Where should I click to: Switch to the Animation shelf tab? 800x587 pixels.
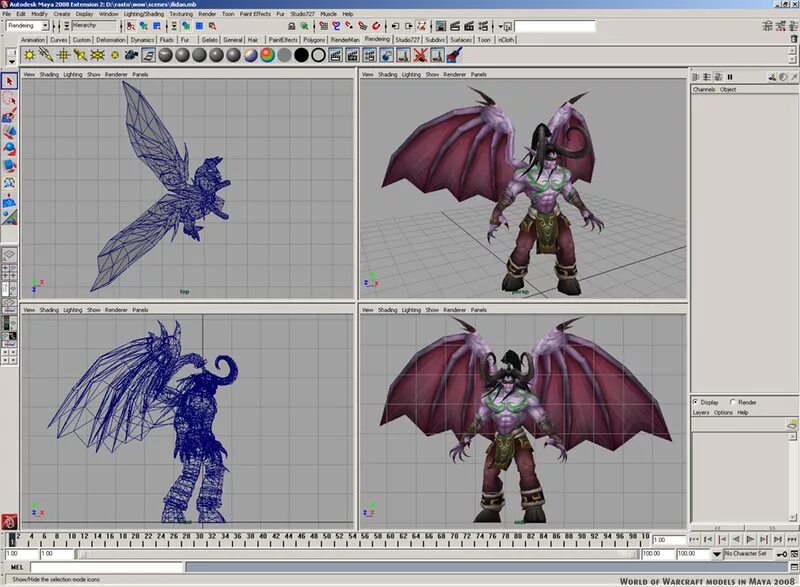[33, 40]
